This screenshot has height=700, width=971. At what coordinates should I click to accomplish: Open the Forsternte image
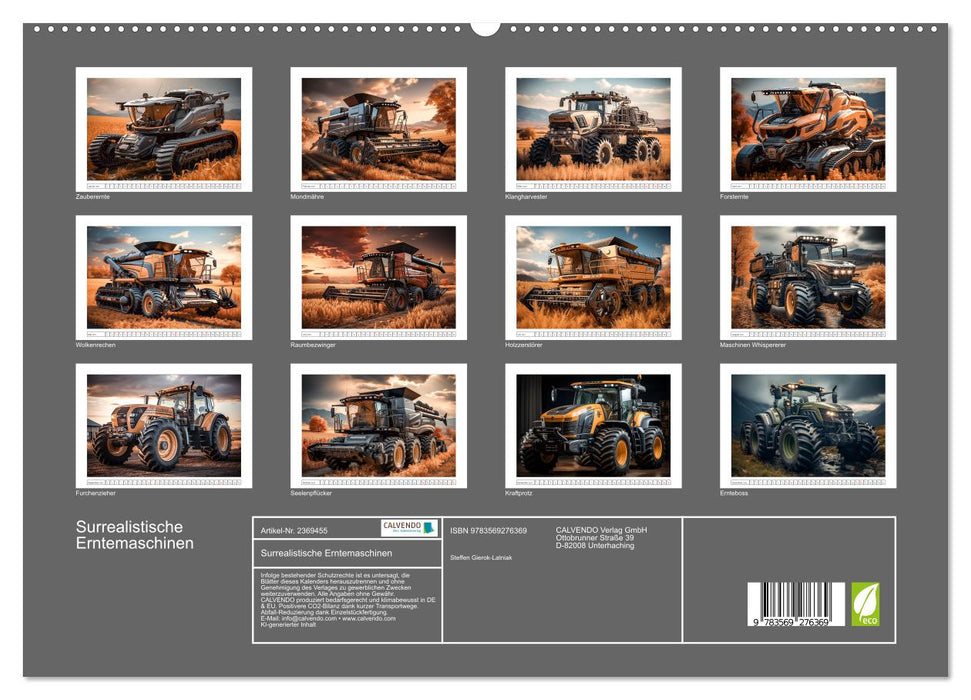(x=808, y=129)
